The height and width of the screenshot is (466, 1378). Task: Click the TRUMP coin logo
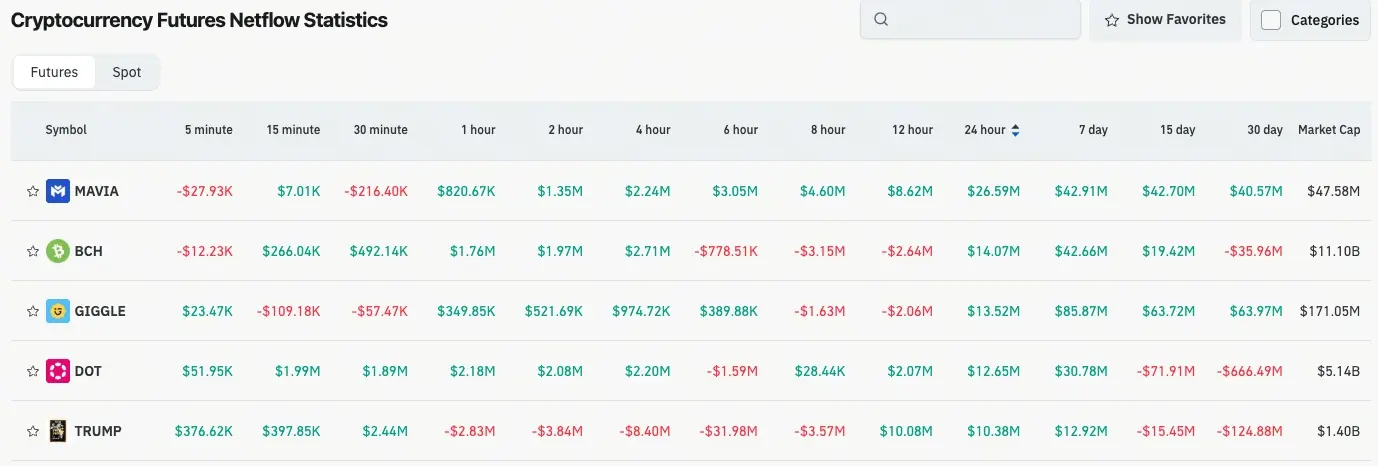(58, 431)
